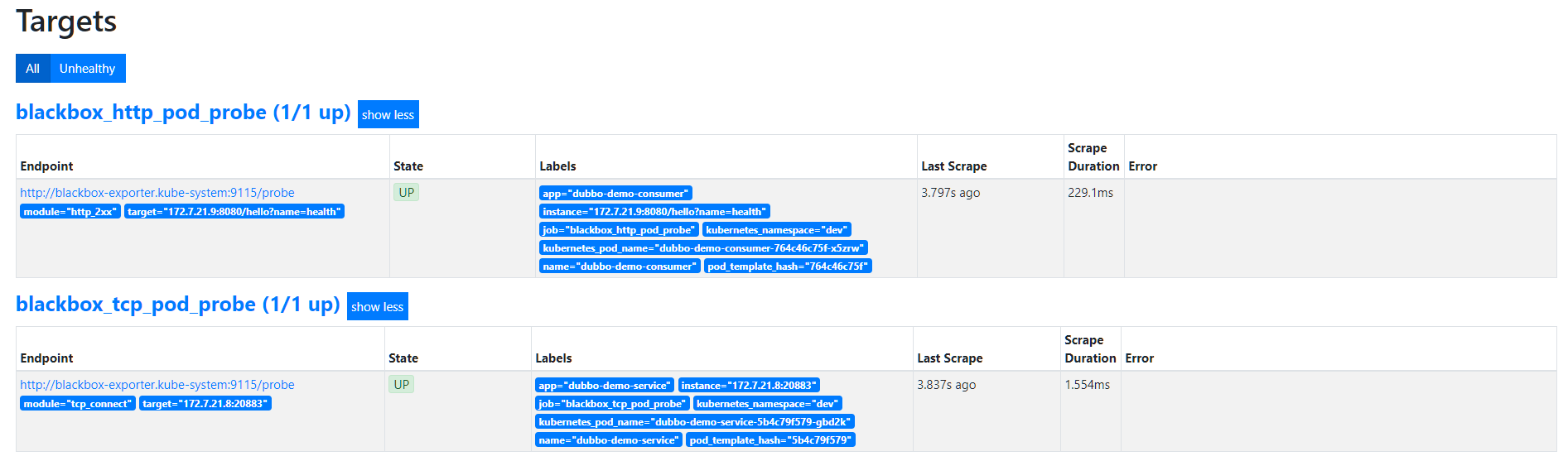Click the app="dubbo-demo-service" label
1568x461 pixels.
tap(604, 386)
